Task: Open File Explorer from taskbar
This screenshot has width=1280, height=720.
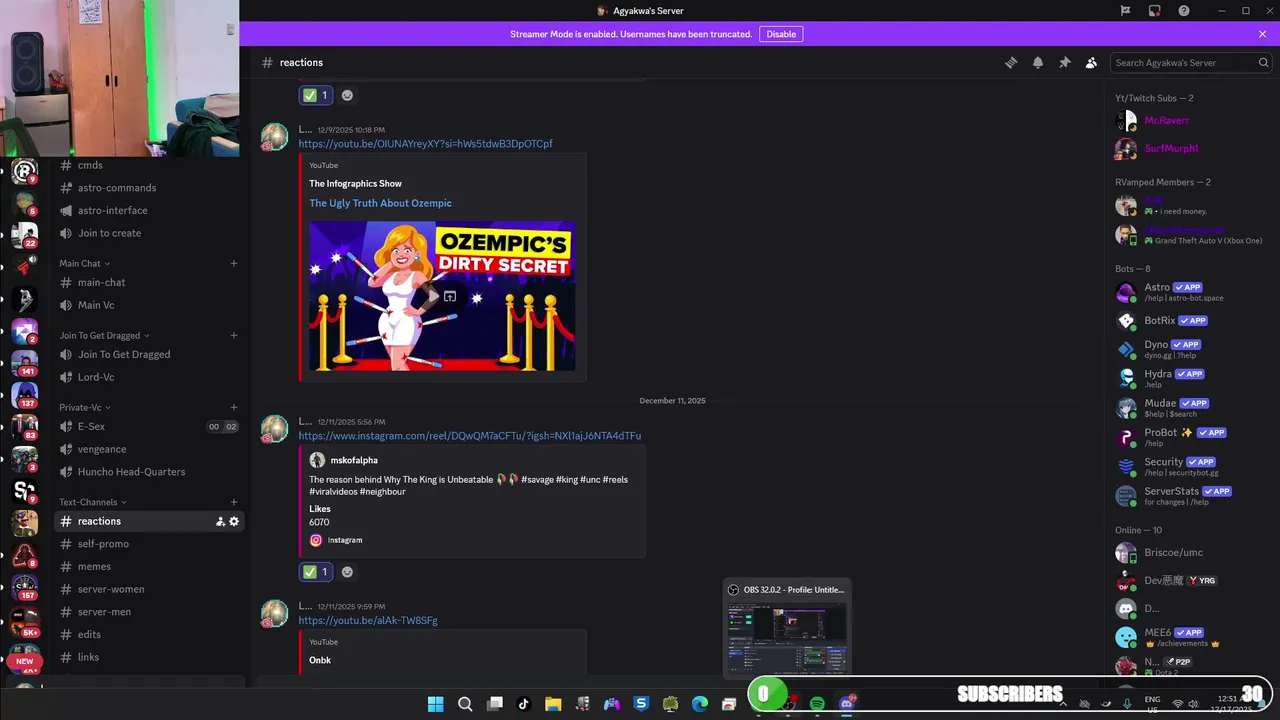Action: 553,704
